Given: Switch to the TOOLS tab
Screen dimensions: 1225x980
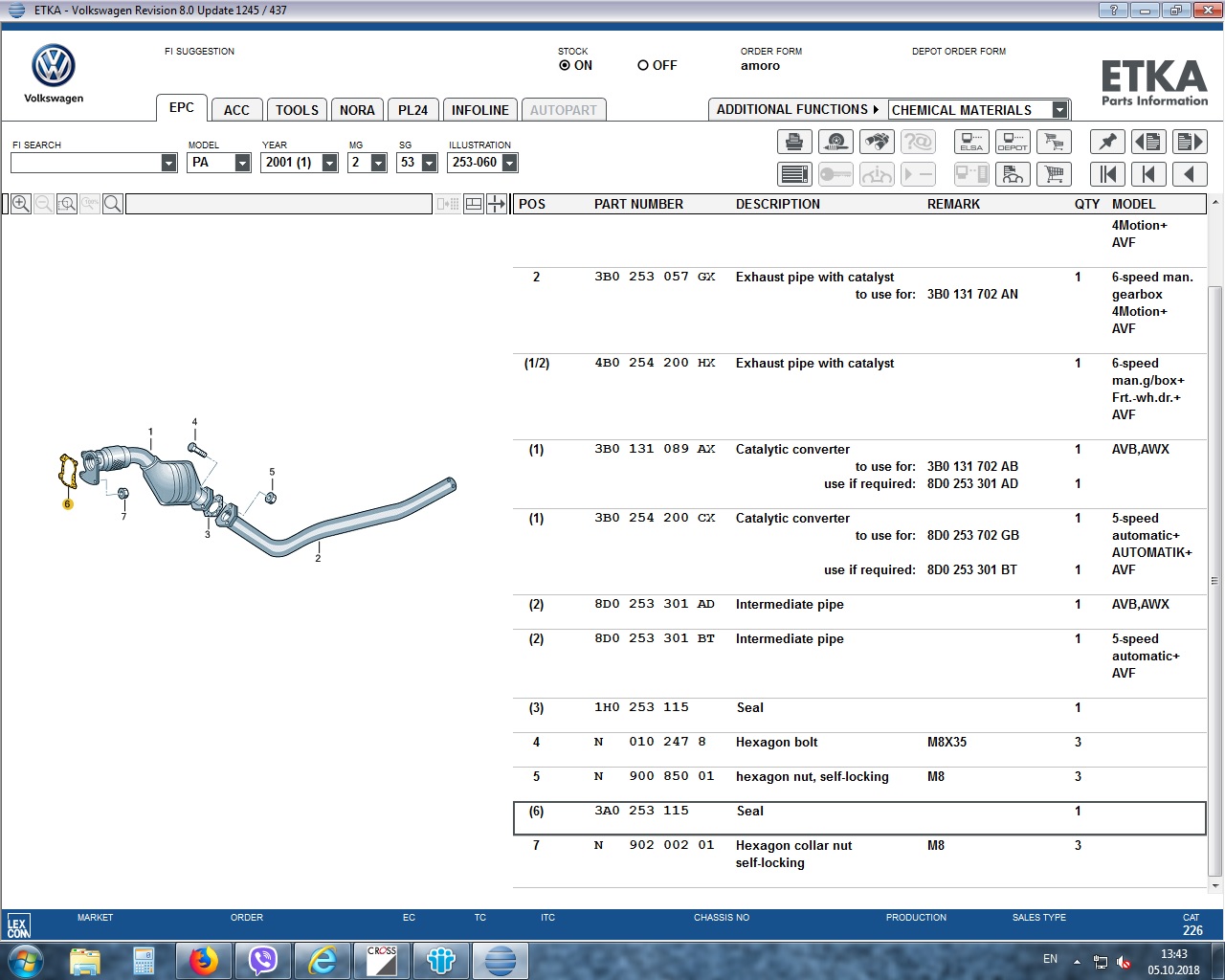Looking at the screenshot, I should click(297, 110).
